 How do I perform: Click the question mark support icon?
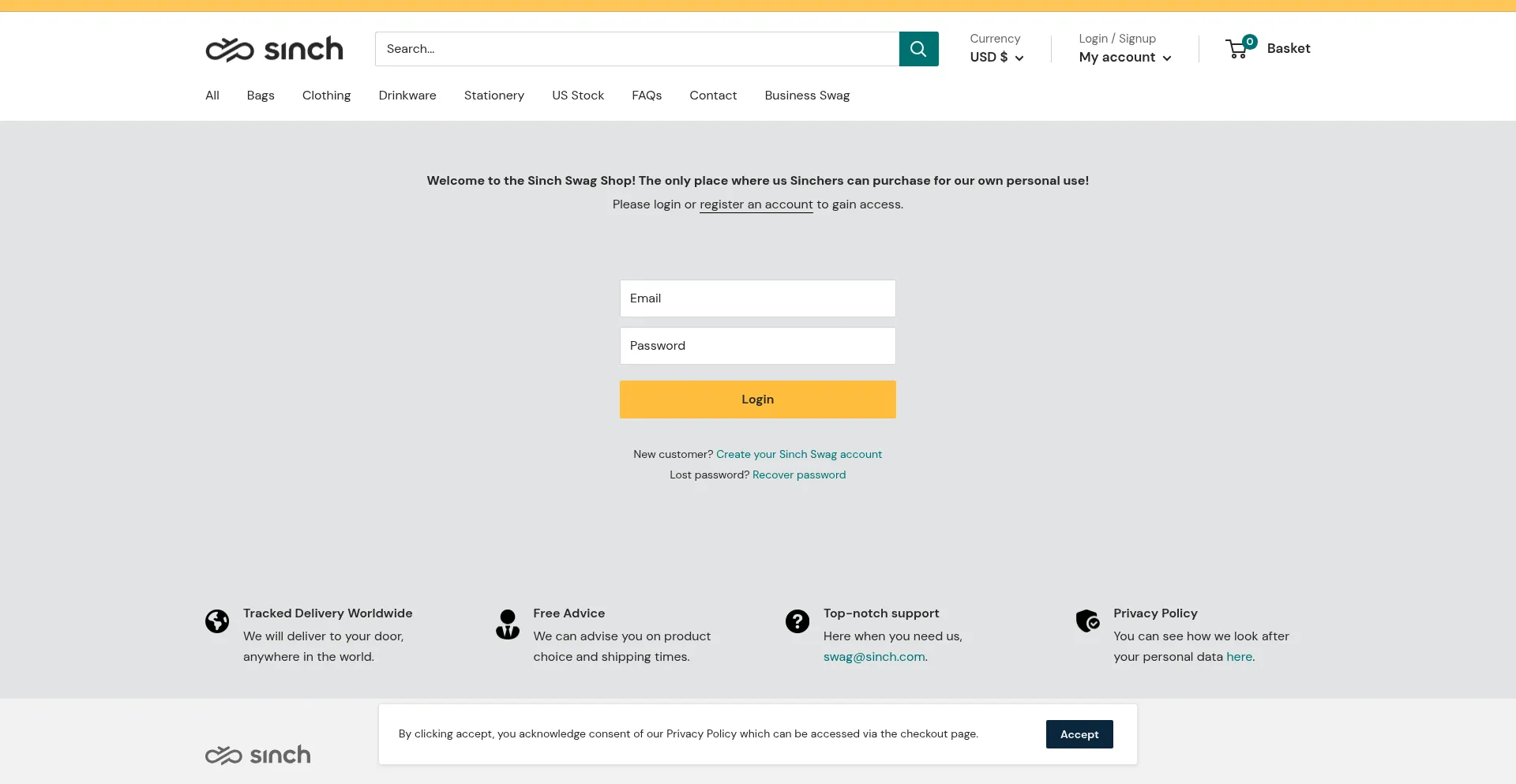click(x=797, y=621)
